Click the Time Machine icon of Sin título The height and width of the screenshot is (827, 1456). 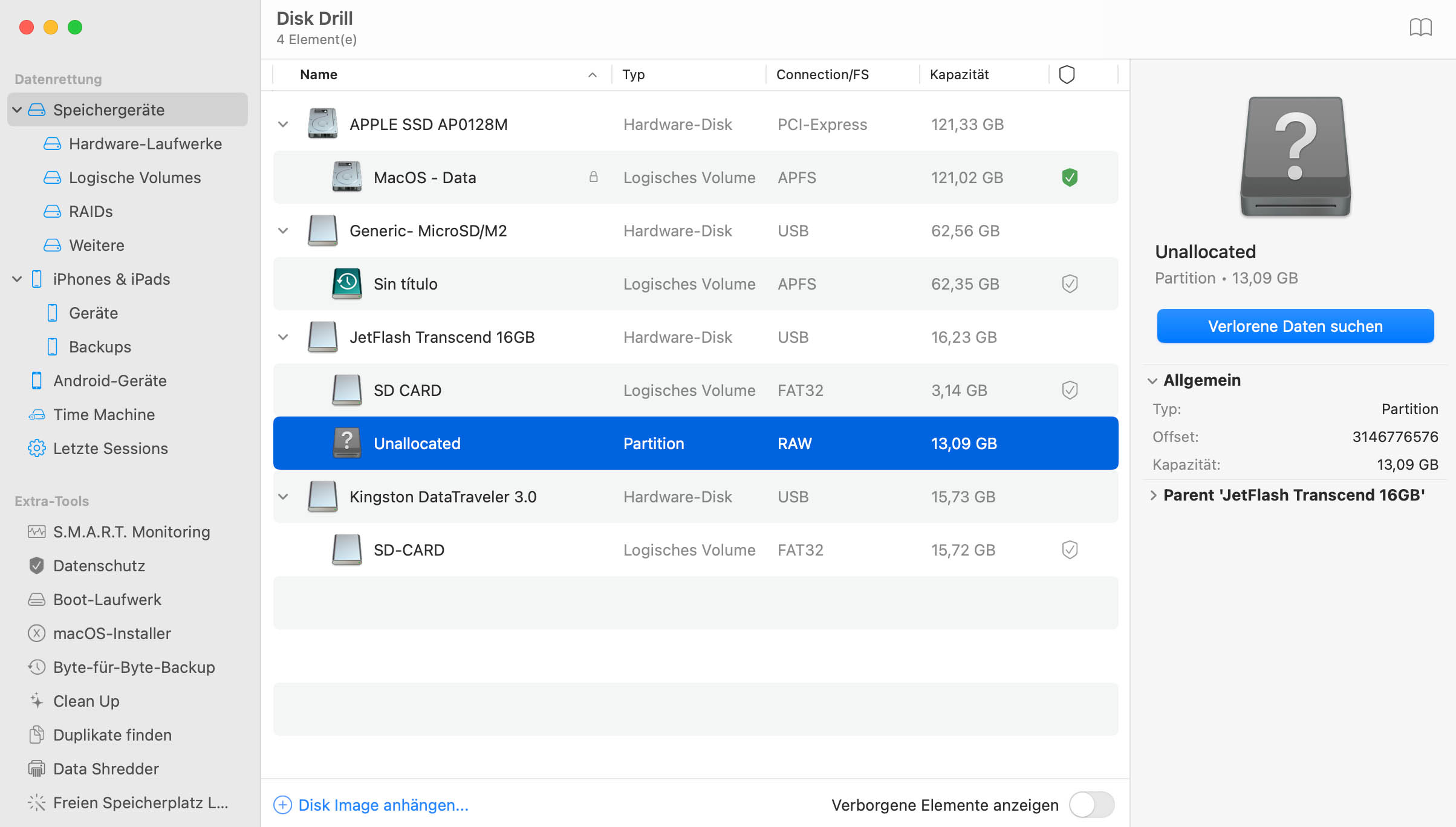pyautogui.click(x=346, y=284)
